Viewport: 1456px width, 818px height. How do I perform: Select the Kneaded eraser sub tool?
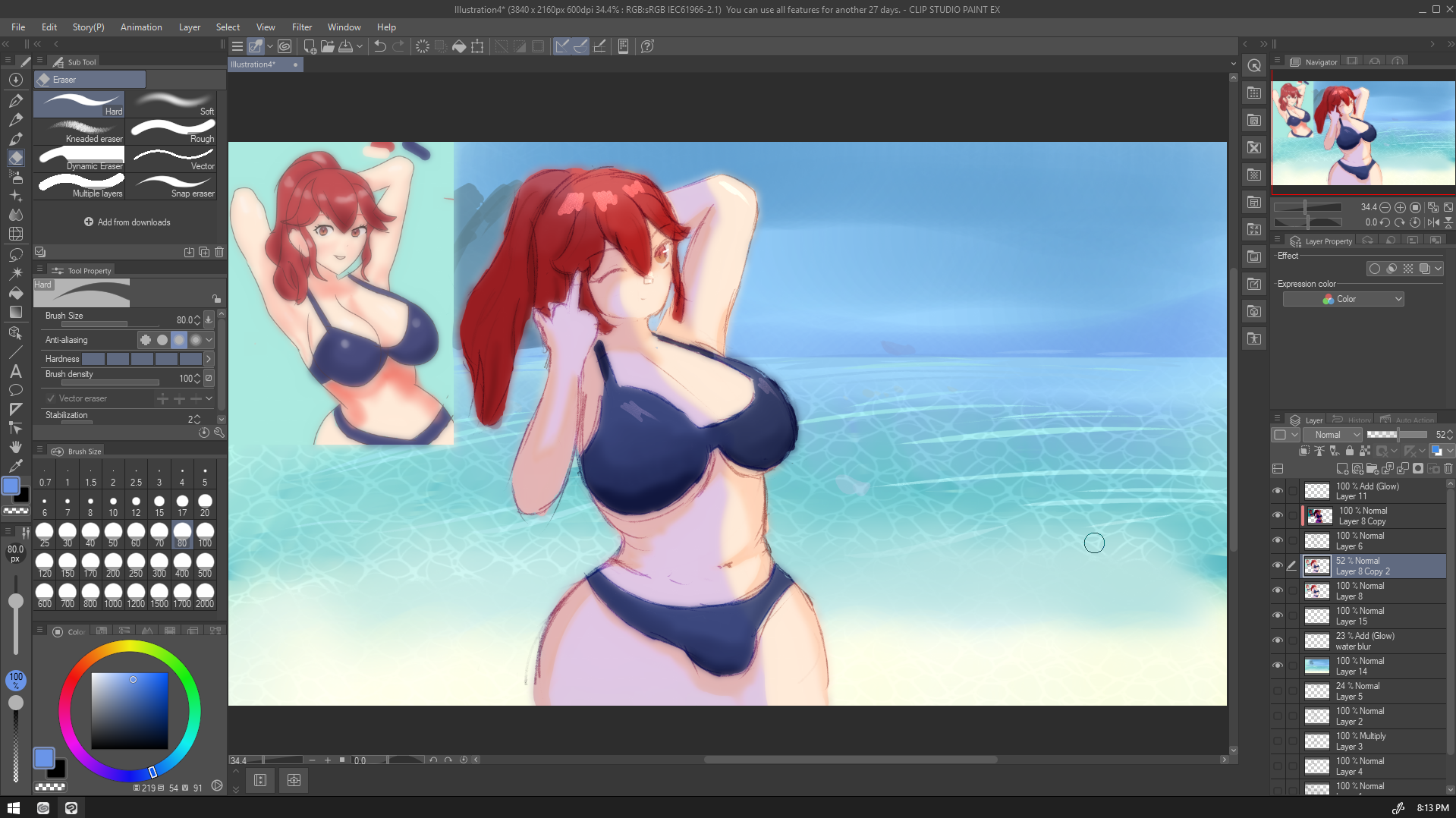click(79, 131)
